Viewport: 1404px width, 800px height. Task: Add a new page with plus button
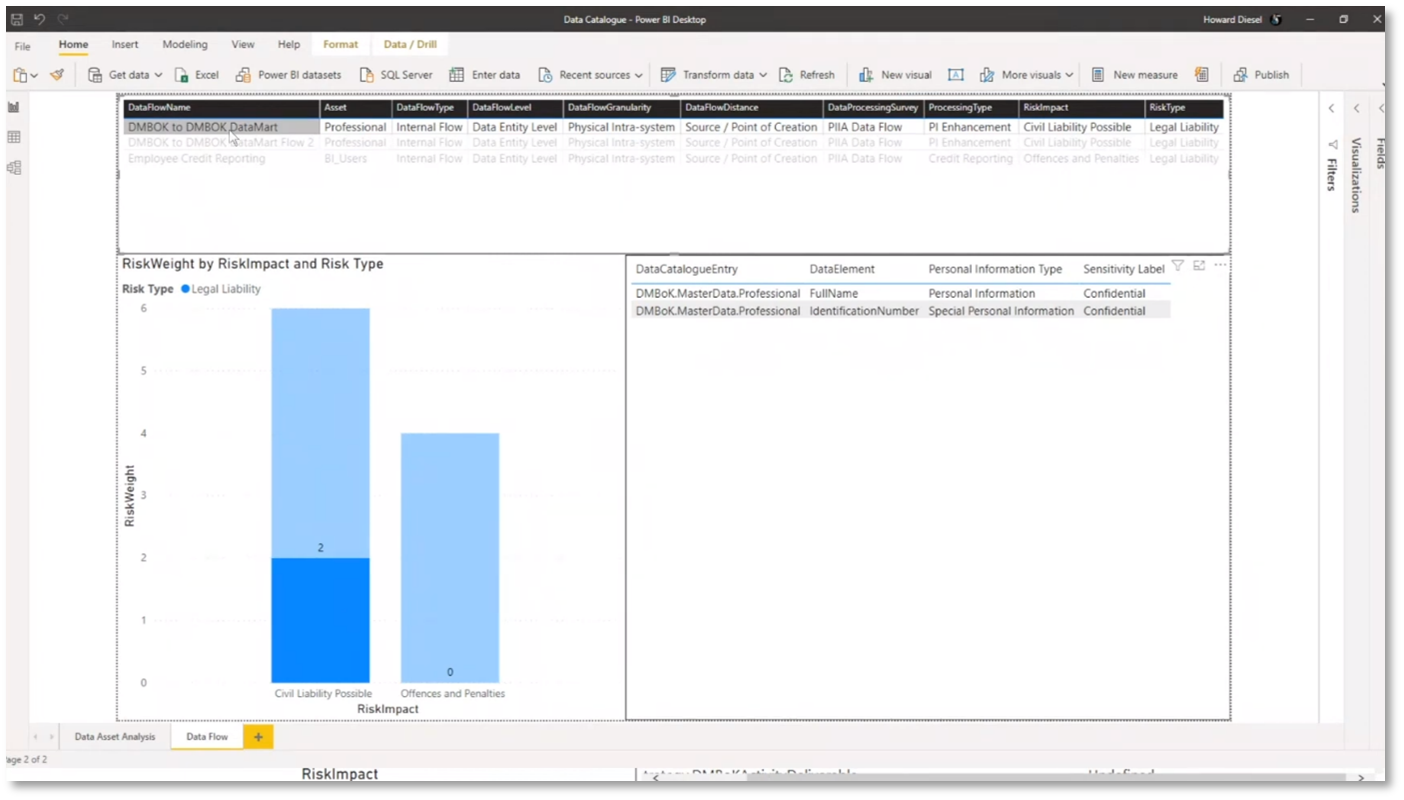(x=258, y=737)
